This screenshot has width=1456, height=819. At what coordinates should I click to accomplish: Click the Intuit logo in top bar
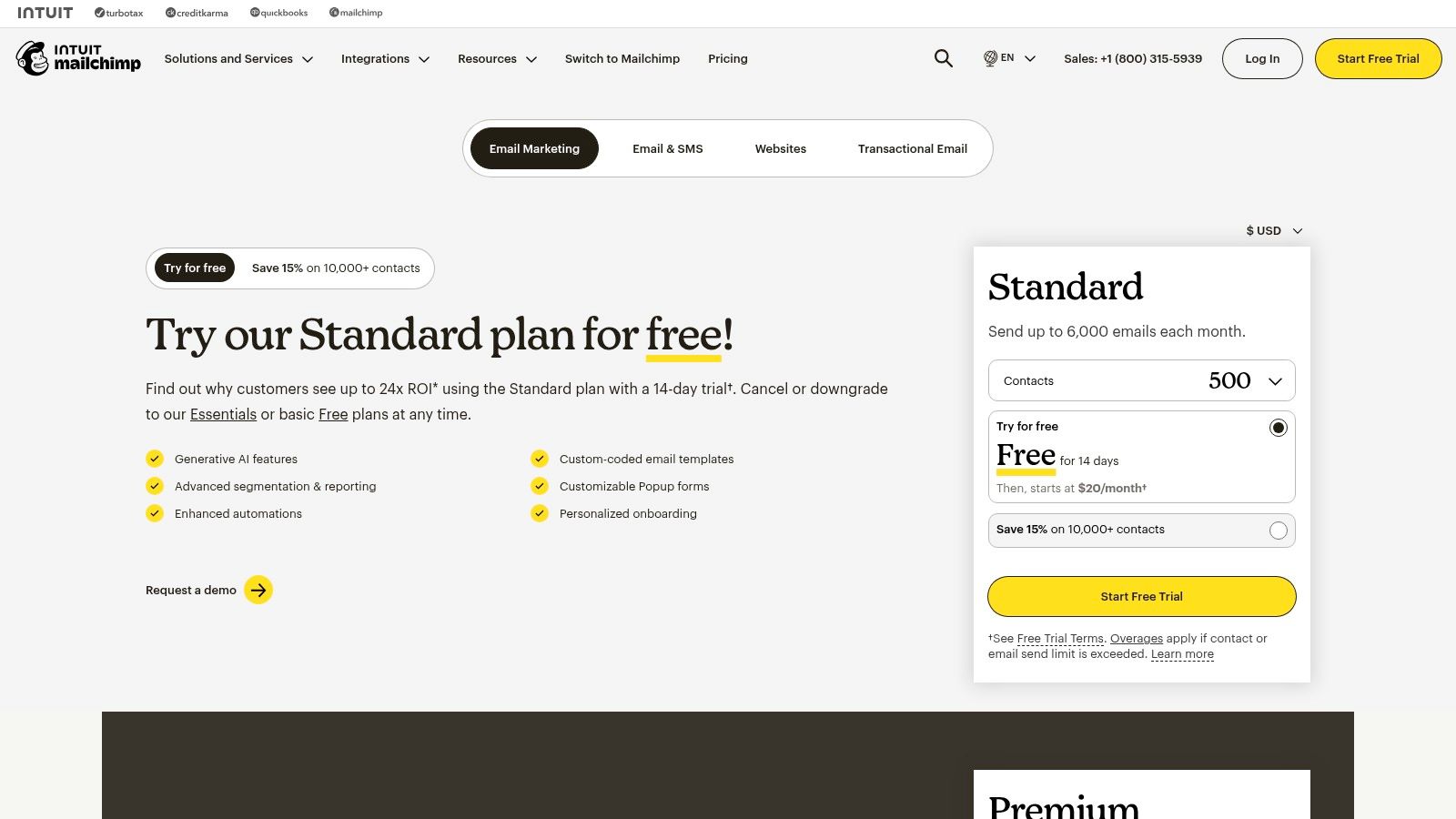click(x=45, y=13)
